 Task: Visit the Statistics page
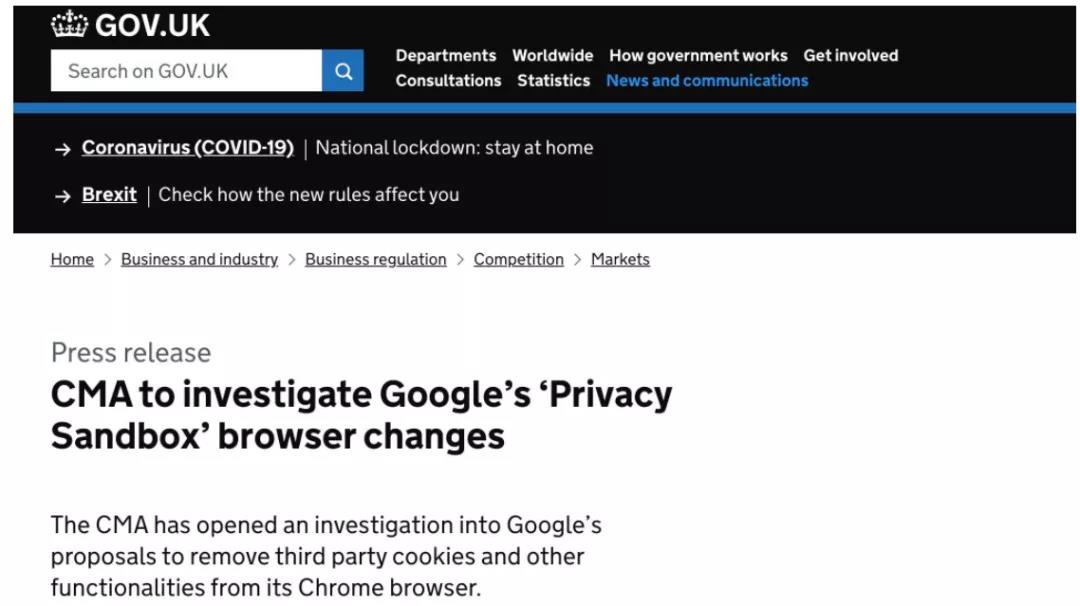[x=554, y=81]
